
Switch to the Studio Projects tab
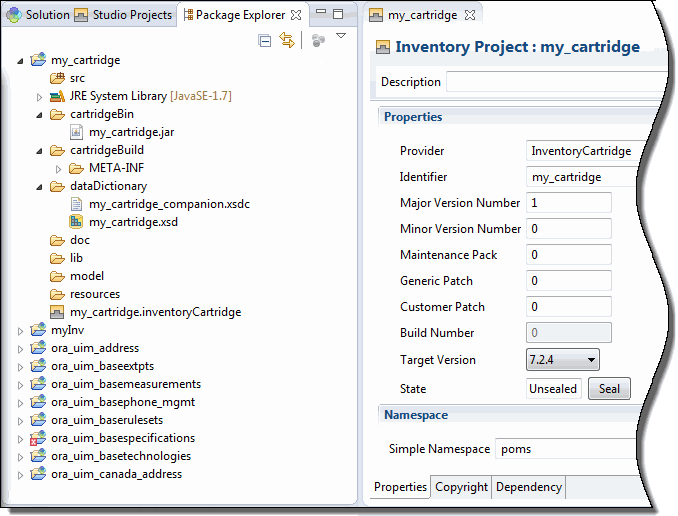pyautogui.click(x=123, y=15)
